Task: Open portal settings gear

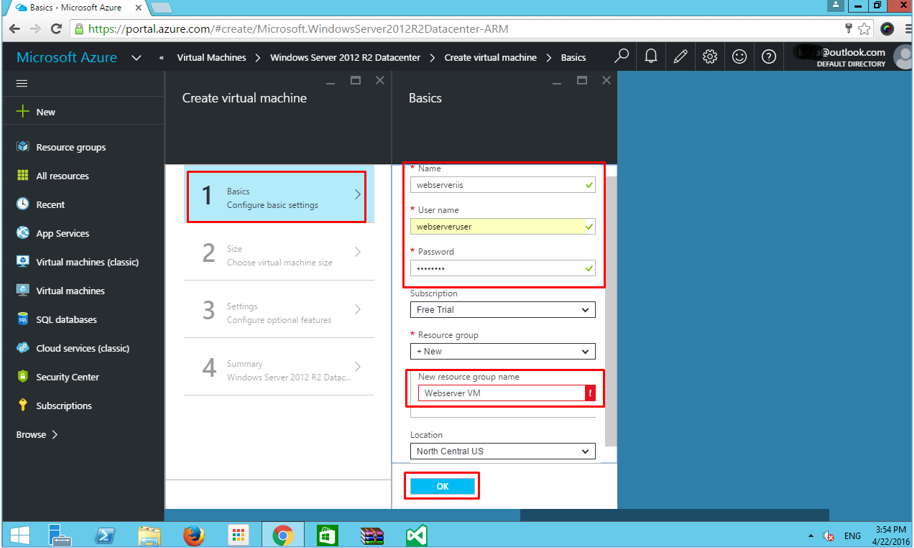Action: click(709, 57)
